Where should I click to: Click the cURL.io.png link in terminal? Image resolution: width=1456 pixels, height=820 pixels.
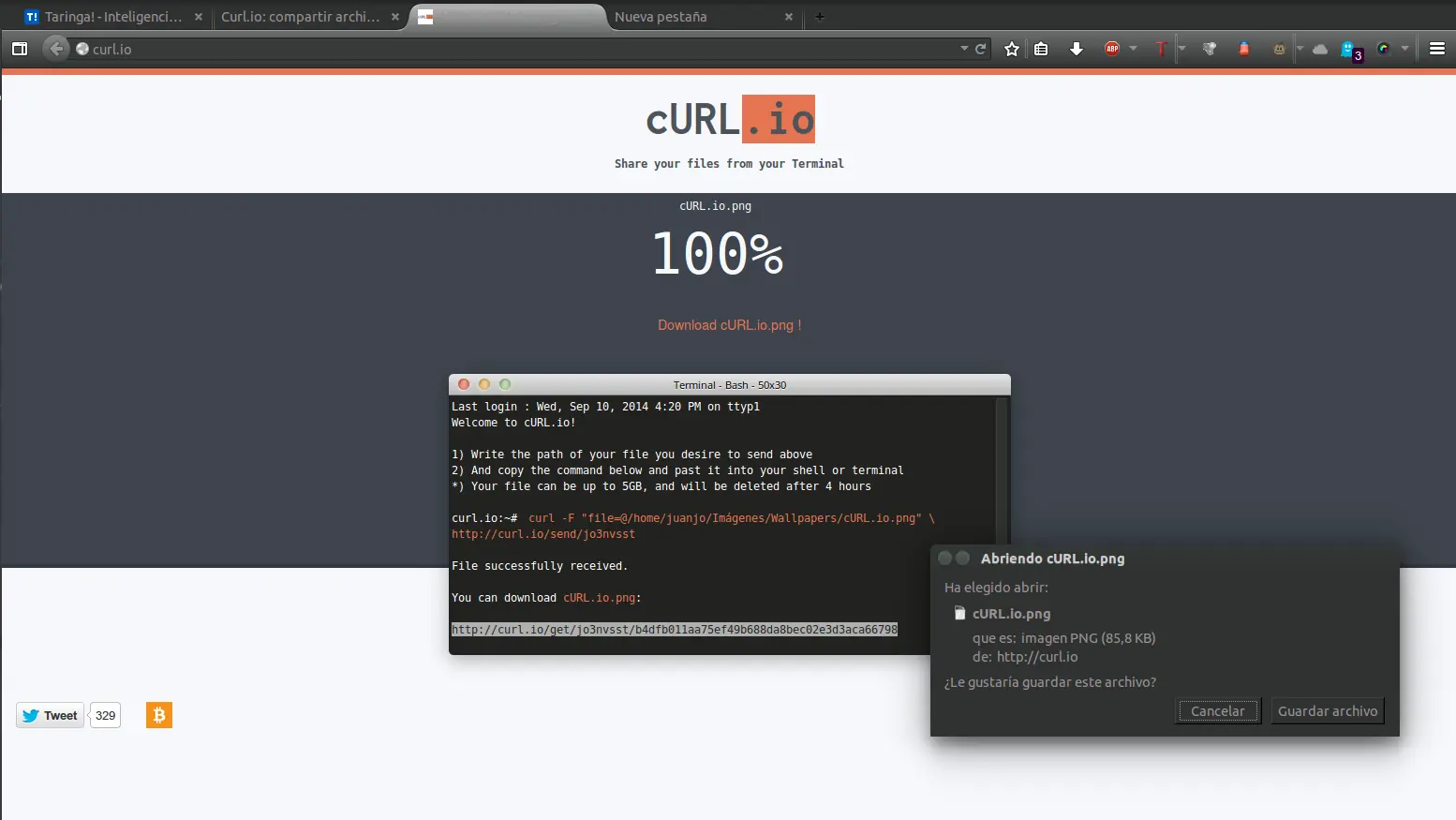point(600,598)
